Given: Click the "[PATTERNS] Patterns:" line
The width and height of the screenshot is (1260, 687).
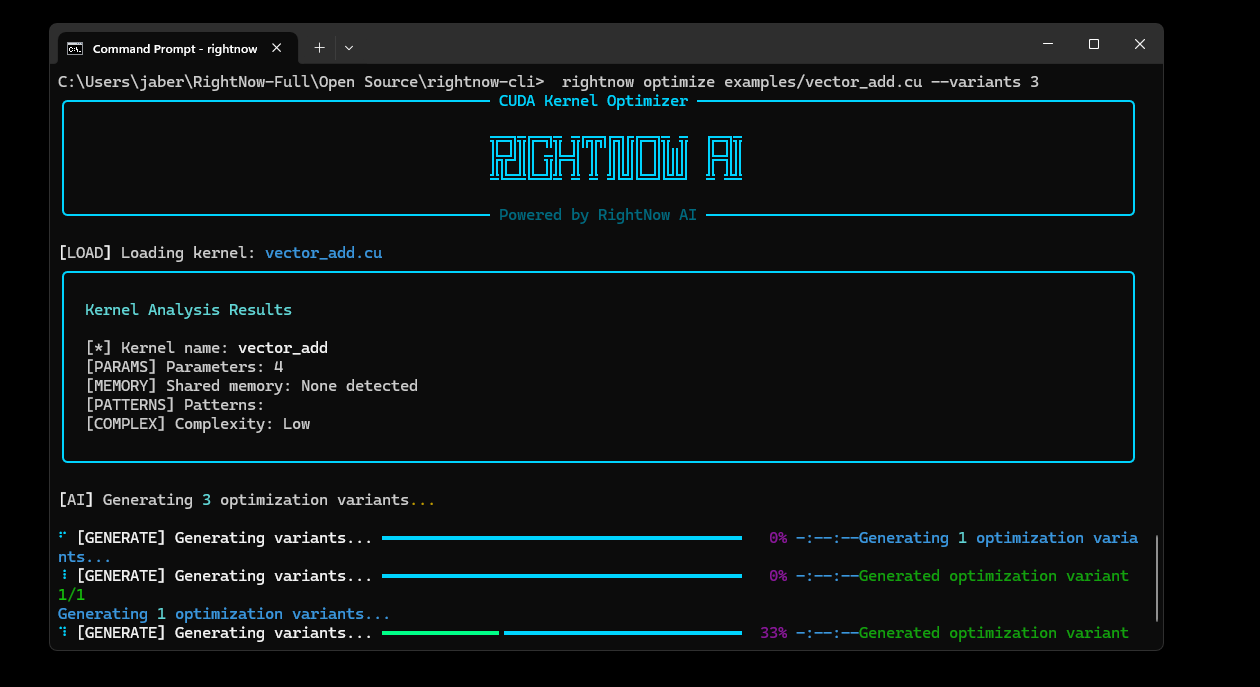Looking at the screenshot, I should [175, 405].
